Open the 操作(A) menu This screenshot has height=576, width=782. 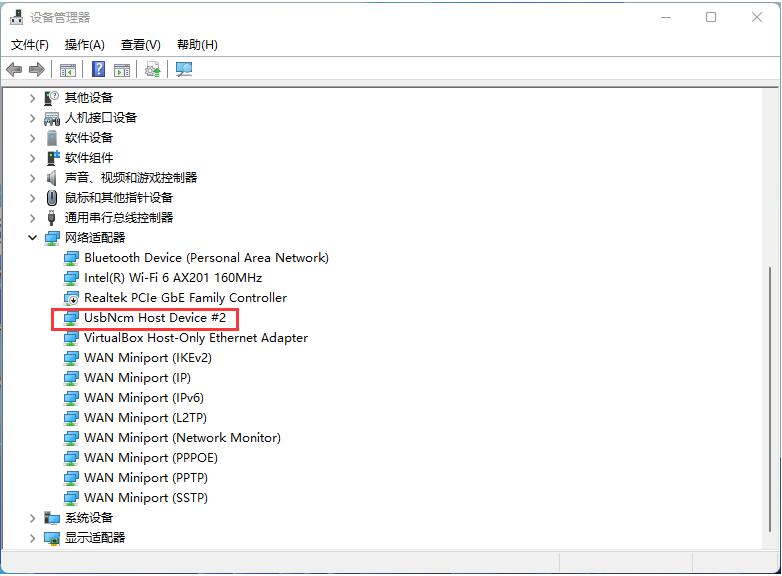coord(85,45)
